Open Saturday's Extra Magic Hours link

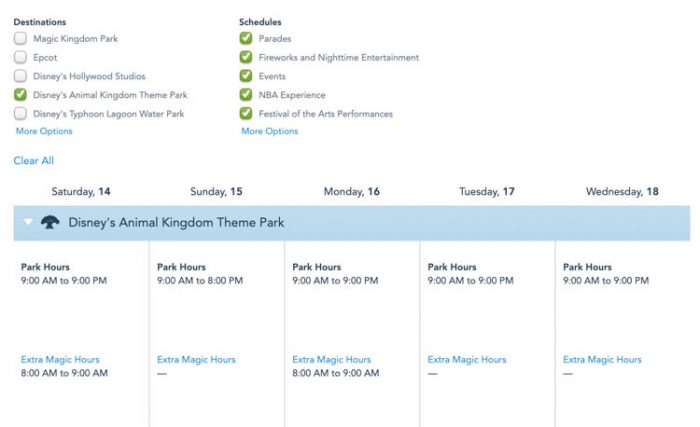(60, 360)
